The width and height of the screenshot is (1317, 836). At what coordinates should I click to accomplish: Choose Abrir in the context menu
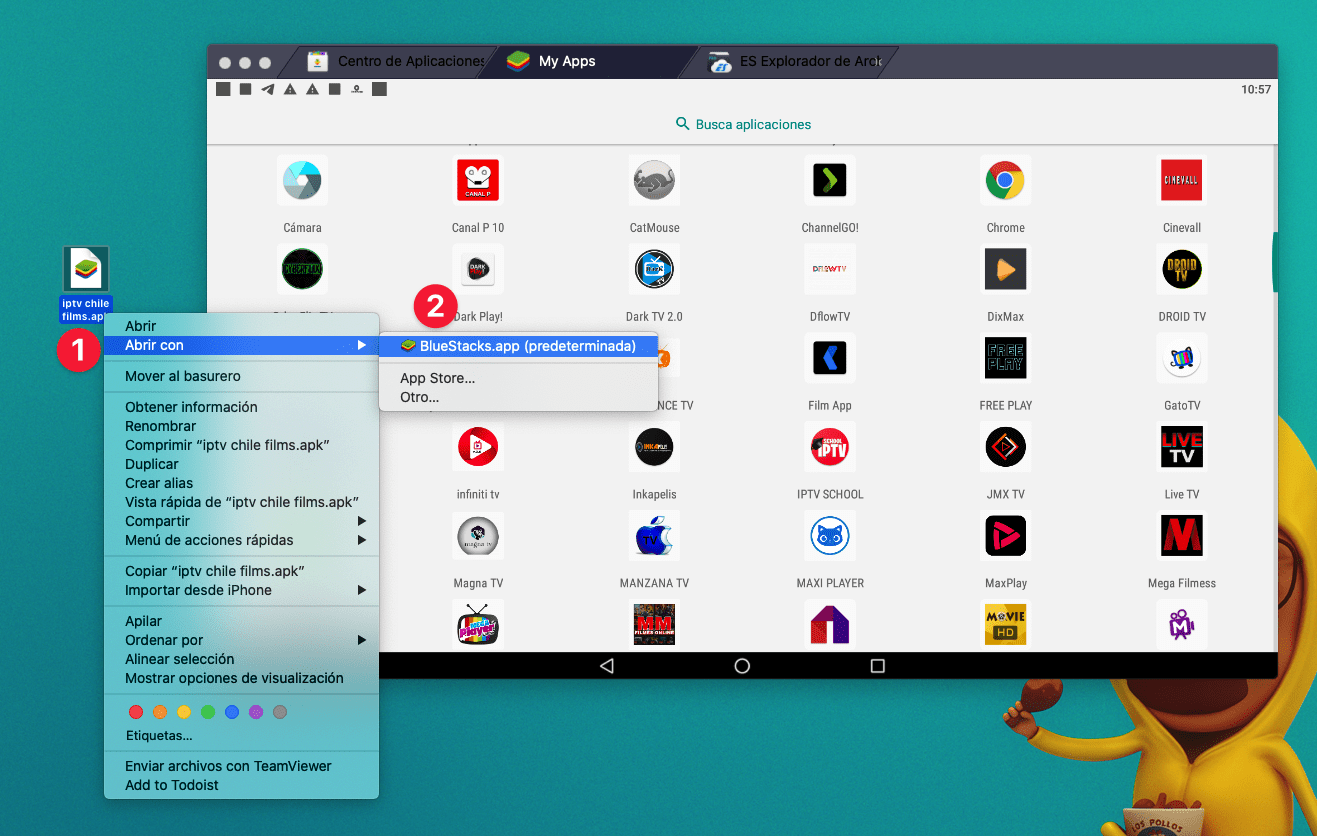pyautogui.click(x=241, y=326)
